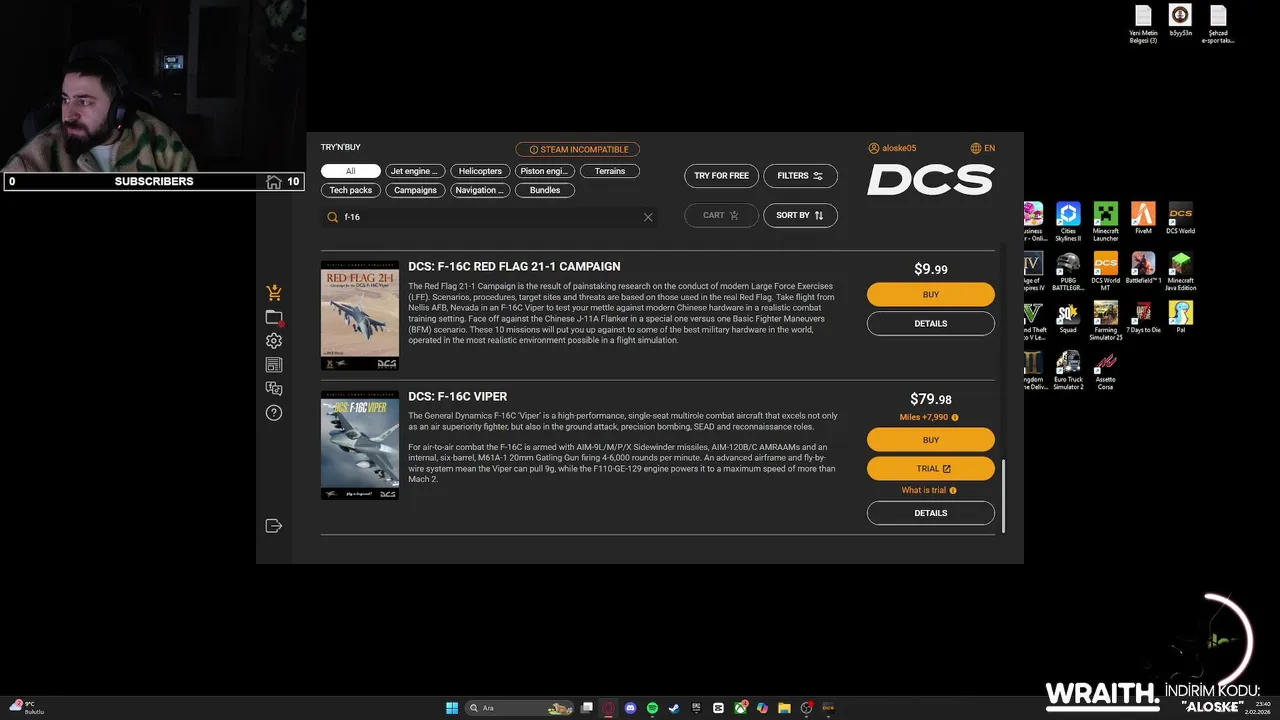Open DETAILS for Red Flag 21-1 Campaign
The height and width of the screenshot is (720, 1280).
pos(931,324)
